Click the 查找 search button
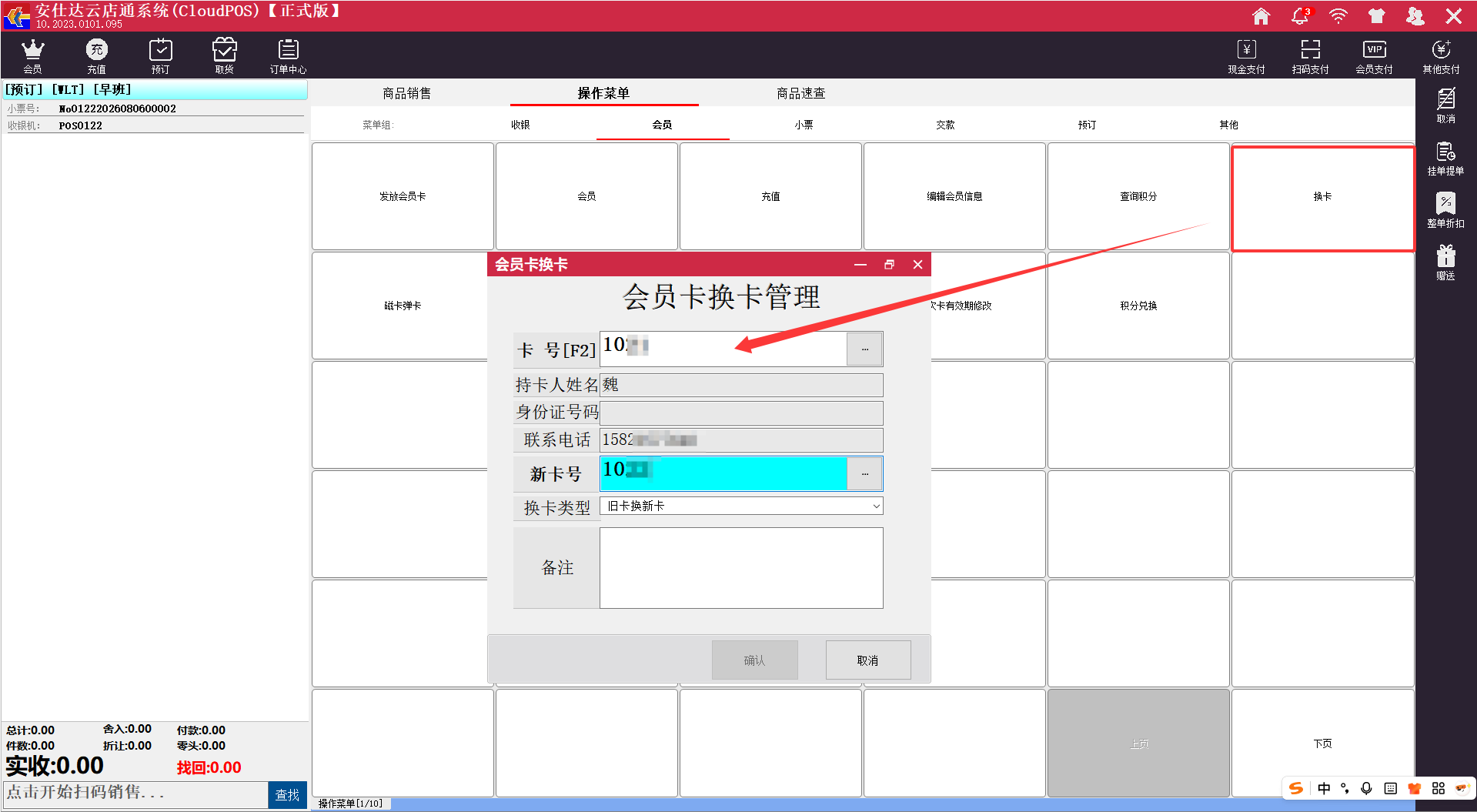The height and width of the screenshot is (812, 1477). (287, 795)
